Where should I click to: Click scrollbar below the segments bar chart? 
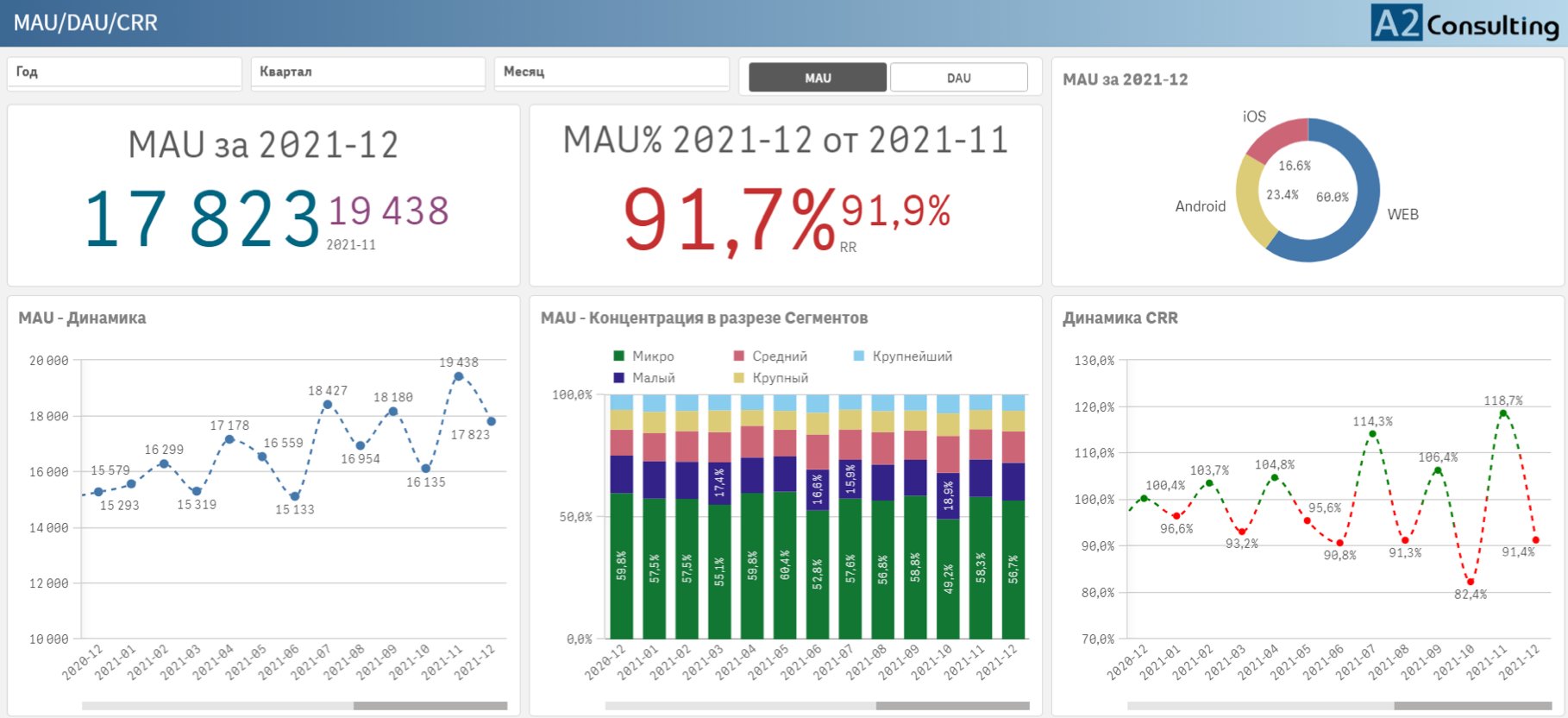point(952,706)
